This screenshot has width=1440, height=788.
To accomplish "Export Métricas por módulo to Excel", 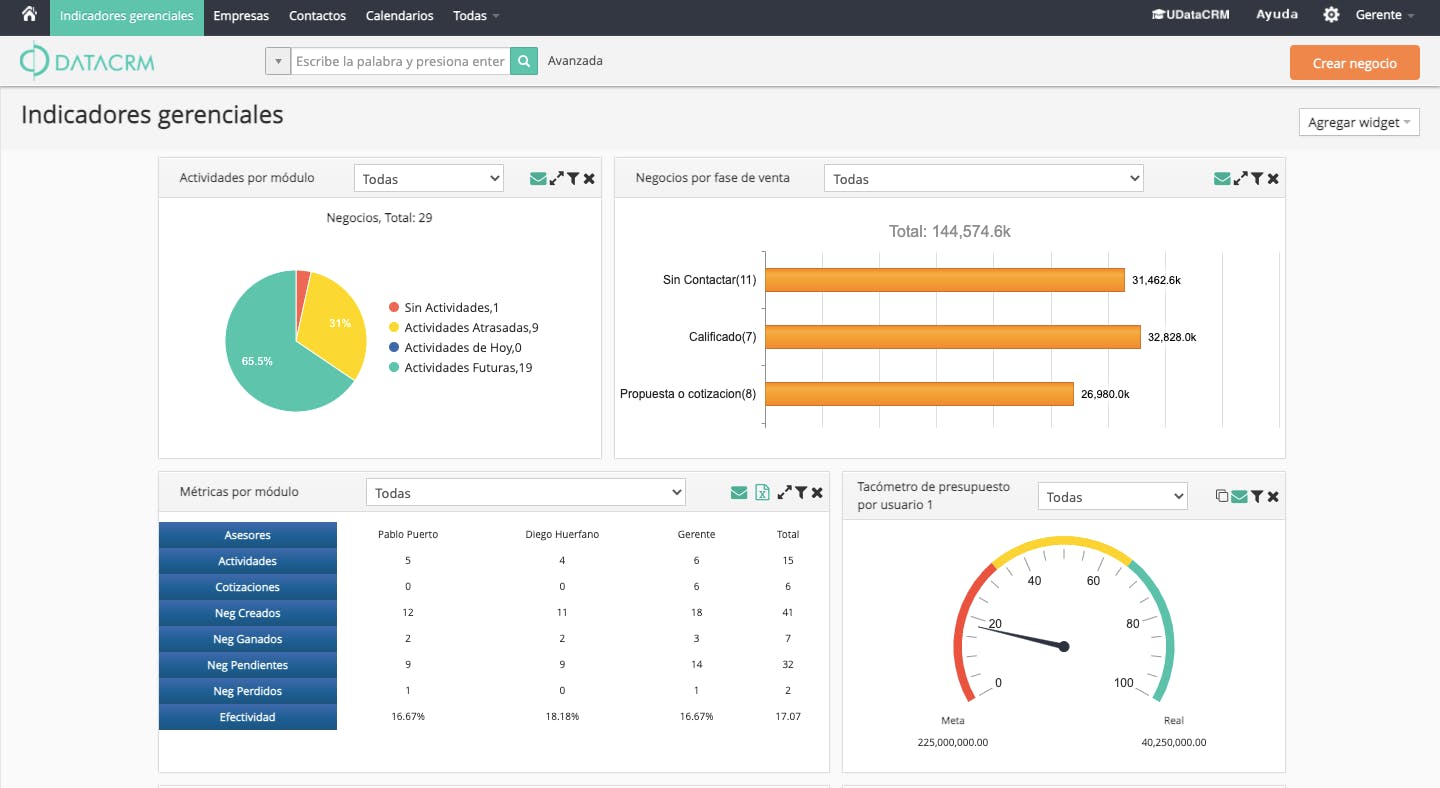I will click(x=762, y=492).
